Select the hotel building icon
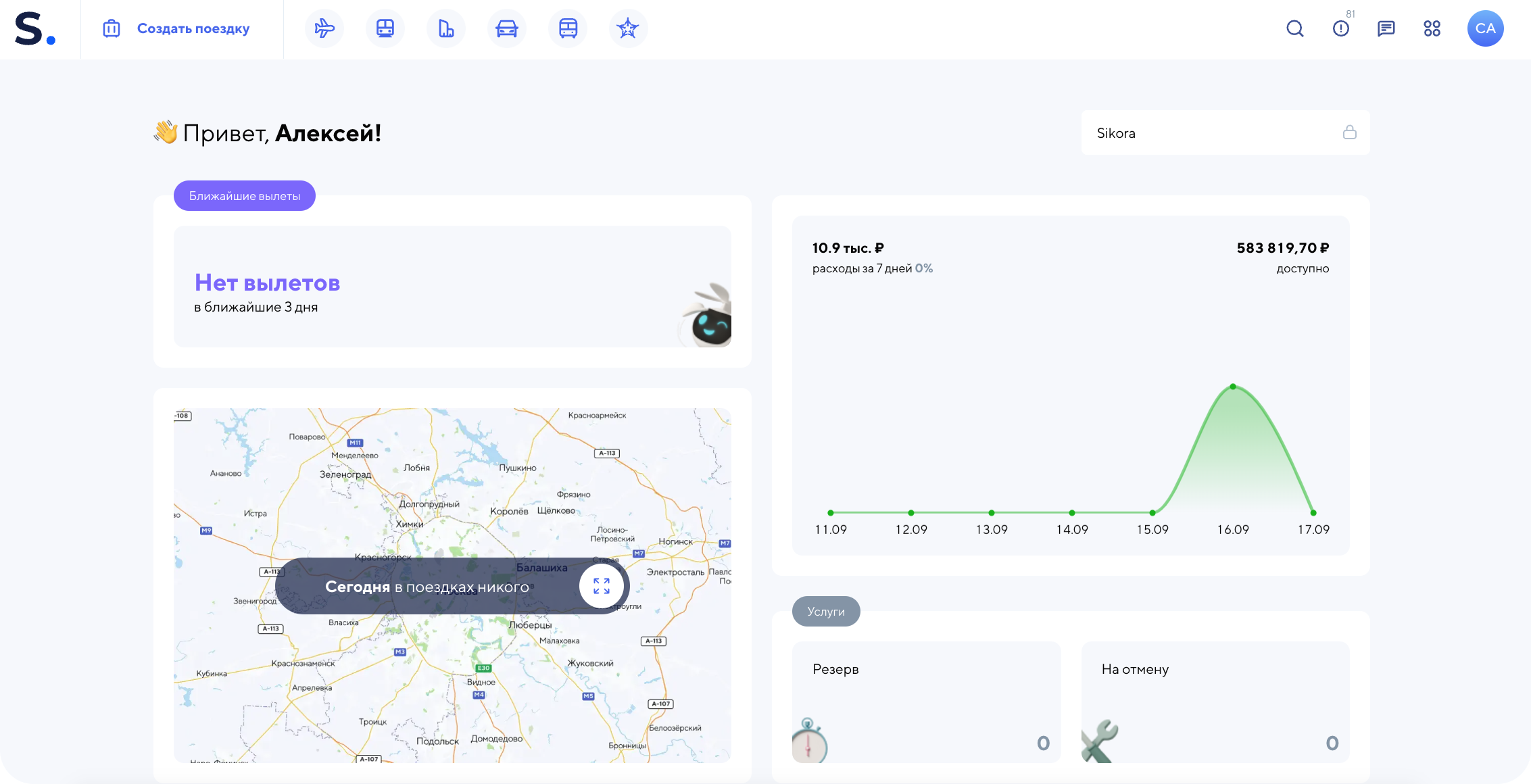This screenshot has height=784, width=1531. pos(446,28)
